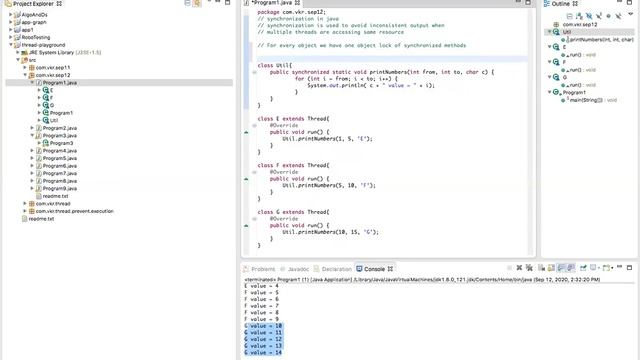Click com.vkr.sep12 package in Outline
Viewport: 640px width, 360px height.
pos(580,24)
